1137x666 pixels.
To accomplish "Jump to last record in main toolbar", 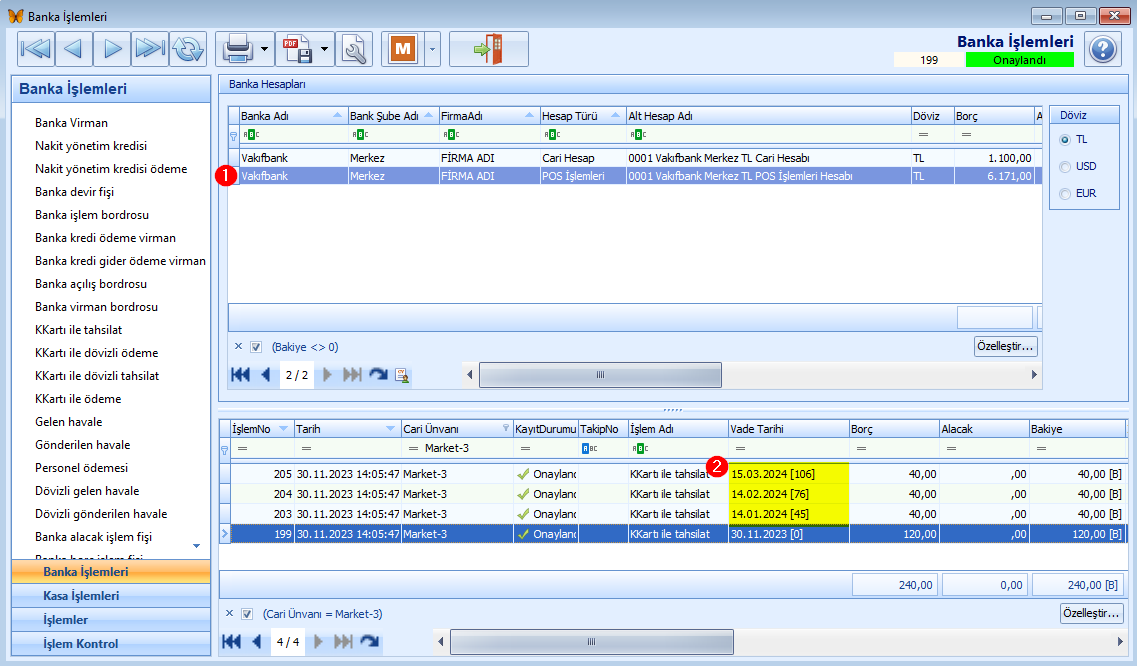I will pos(149,49).
